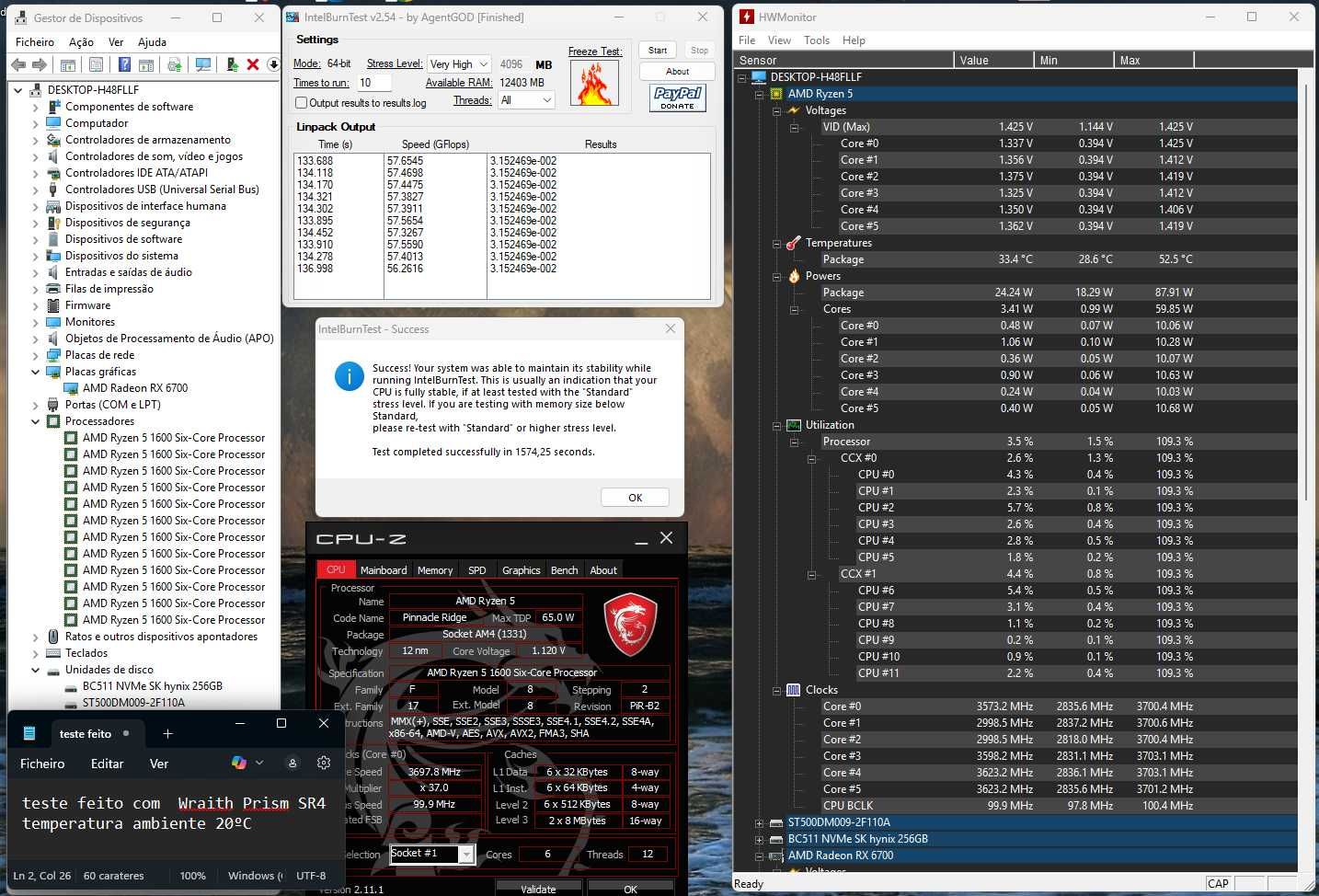
Task: Click the Copilot icon in Notepad
Action: [x=239, y=763]
